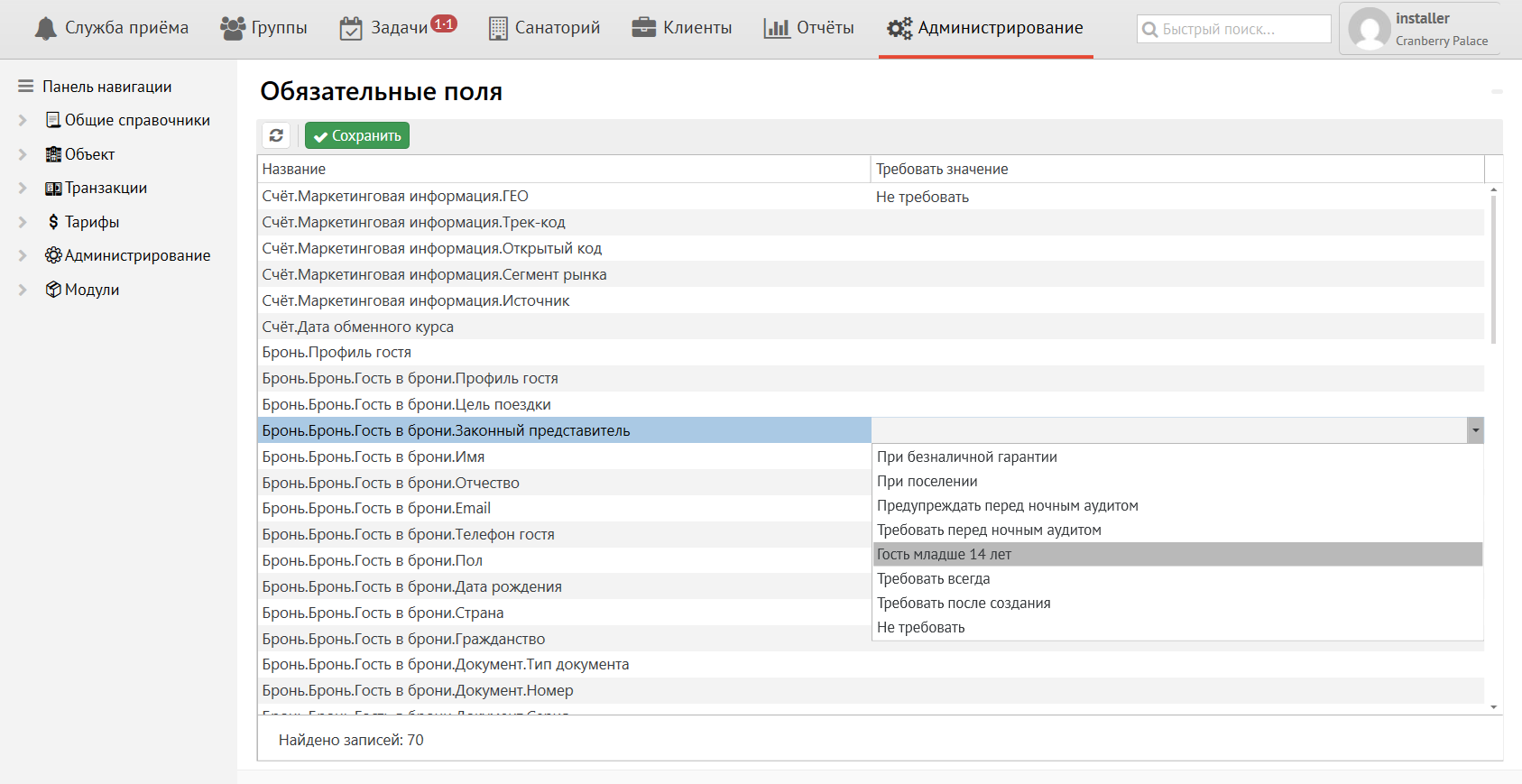This screenshot has width=1522, height=784.
Task: Choose "При безналичной гарантии" from the dropdown
Action: tap(1177, 457)
